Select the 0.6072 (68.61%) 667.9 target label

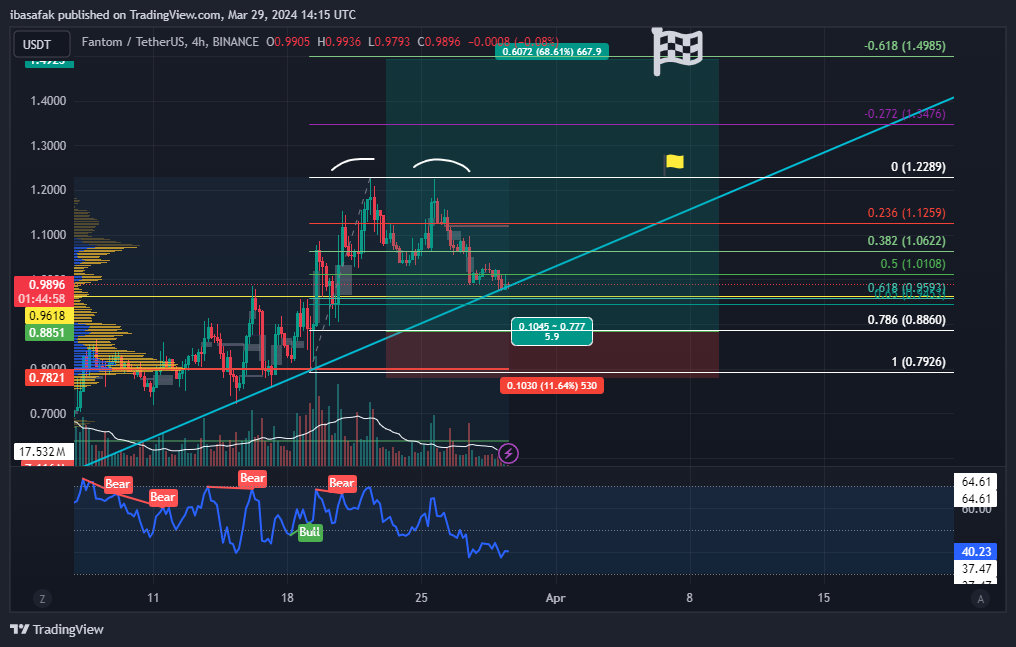551,51
